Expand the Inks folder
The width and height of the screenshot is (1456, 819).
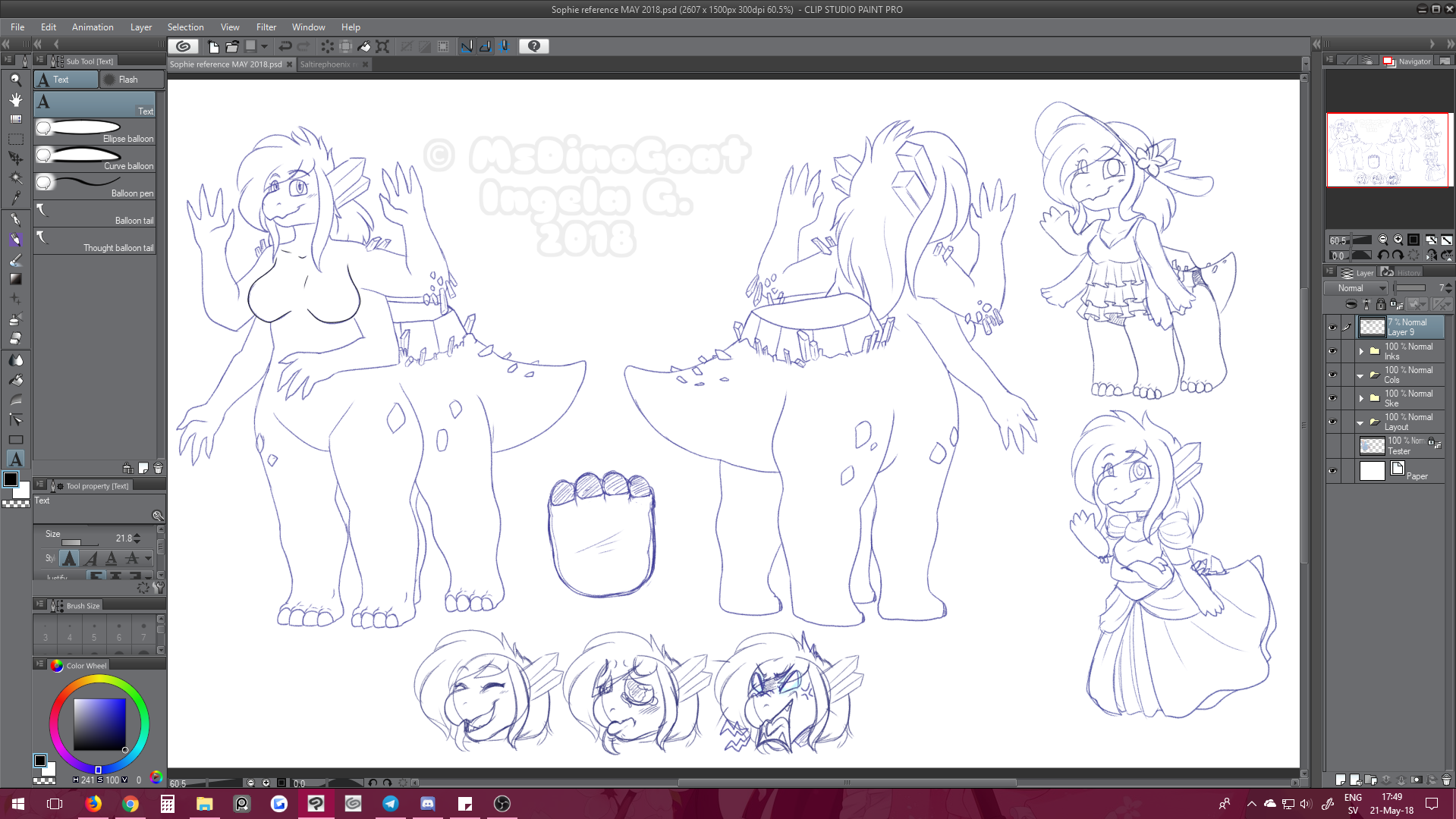tap(1361, 351)
